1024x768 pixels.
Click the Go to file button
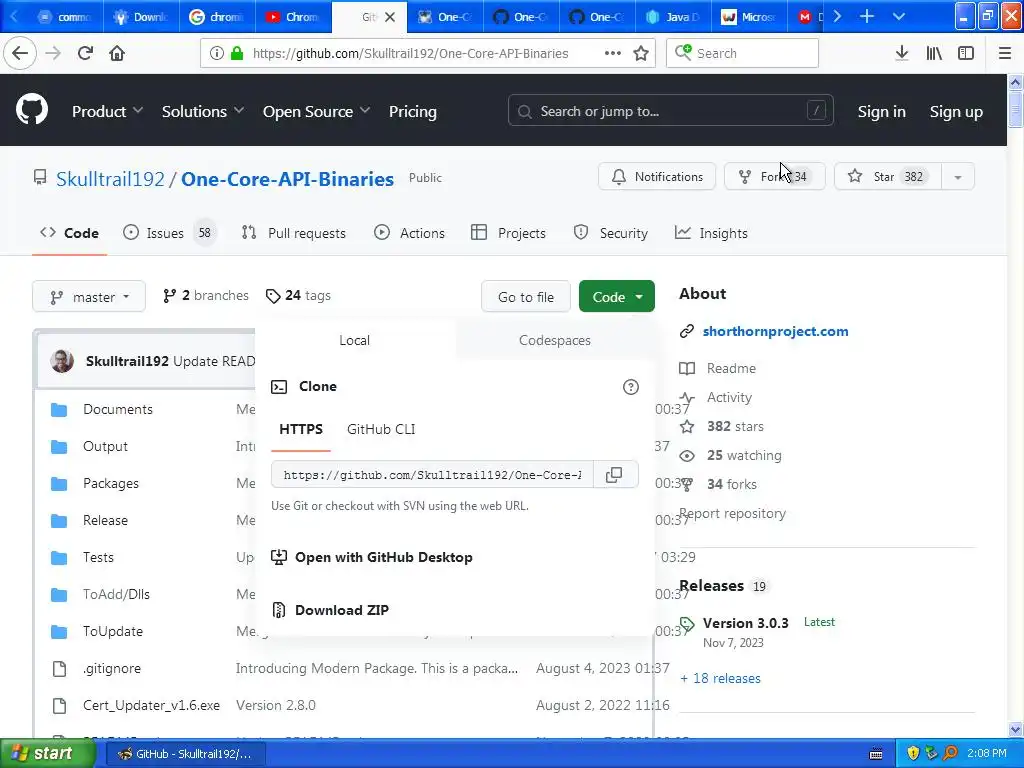(526, 297)
